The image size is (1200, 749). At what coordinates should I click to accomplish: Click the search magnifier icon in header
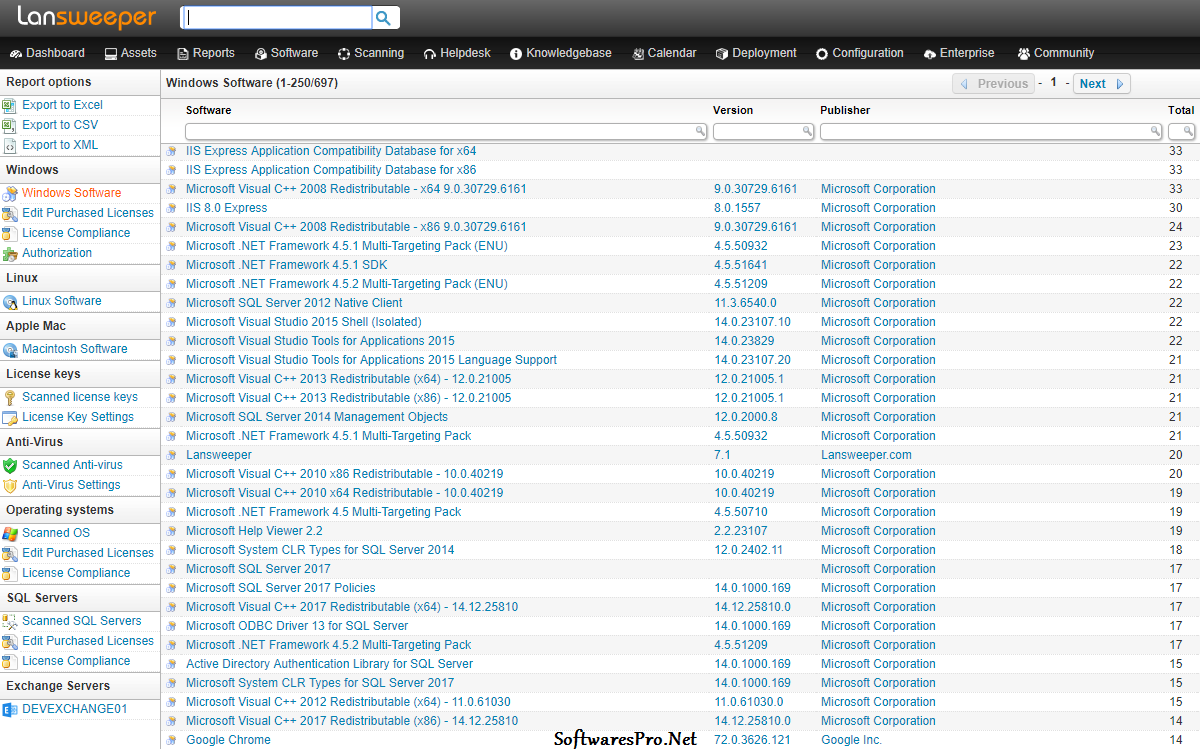pyautogui.click(x=384, y=18)
